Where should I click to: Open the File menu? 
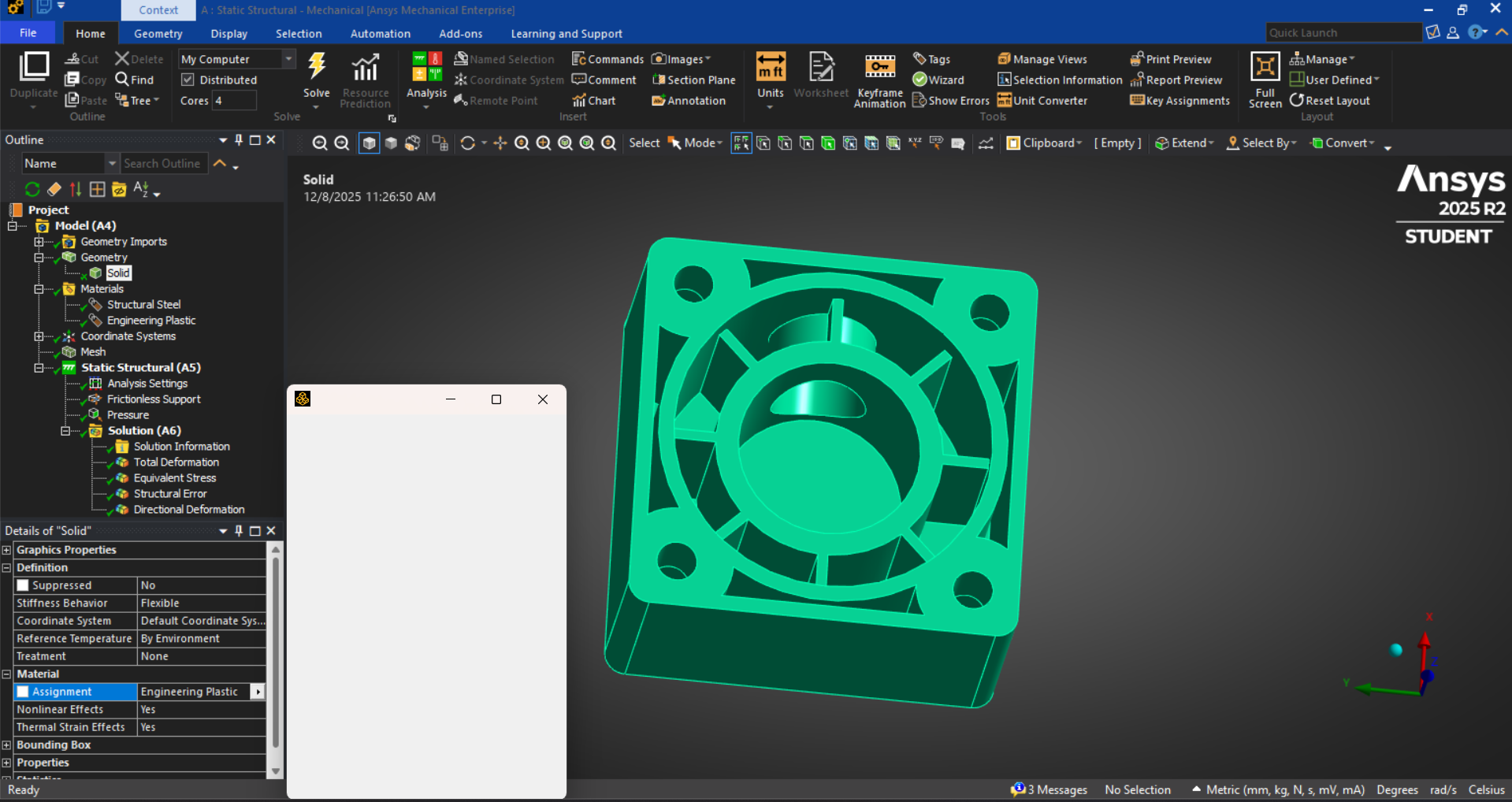point(28,33)
